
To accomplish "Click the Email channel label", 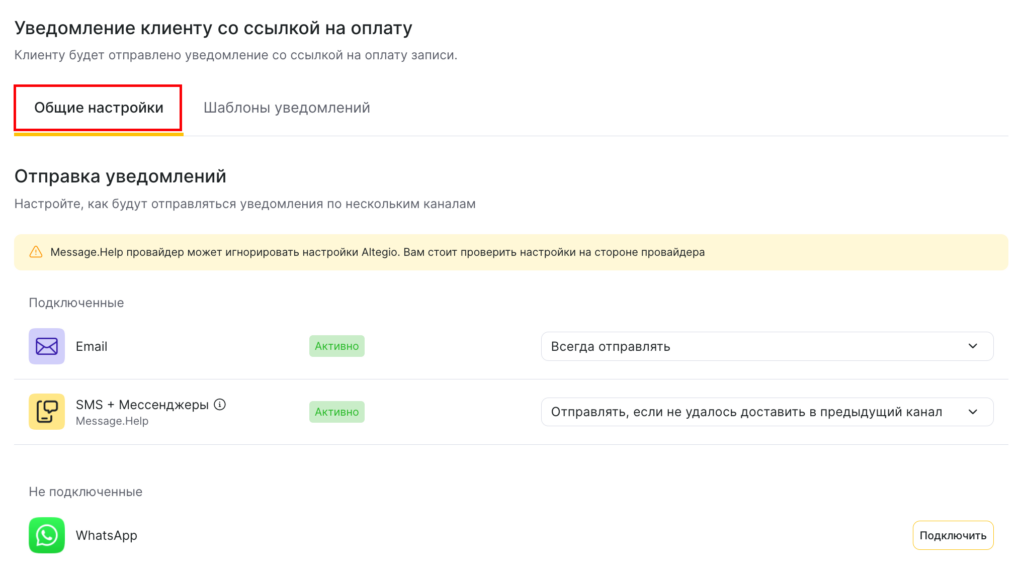I will pyautogui.click(x=92, y=346).
